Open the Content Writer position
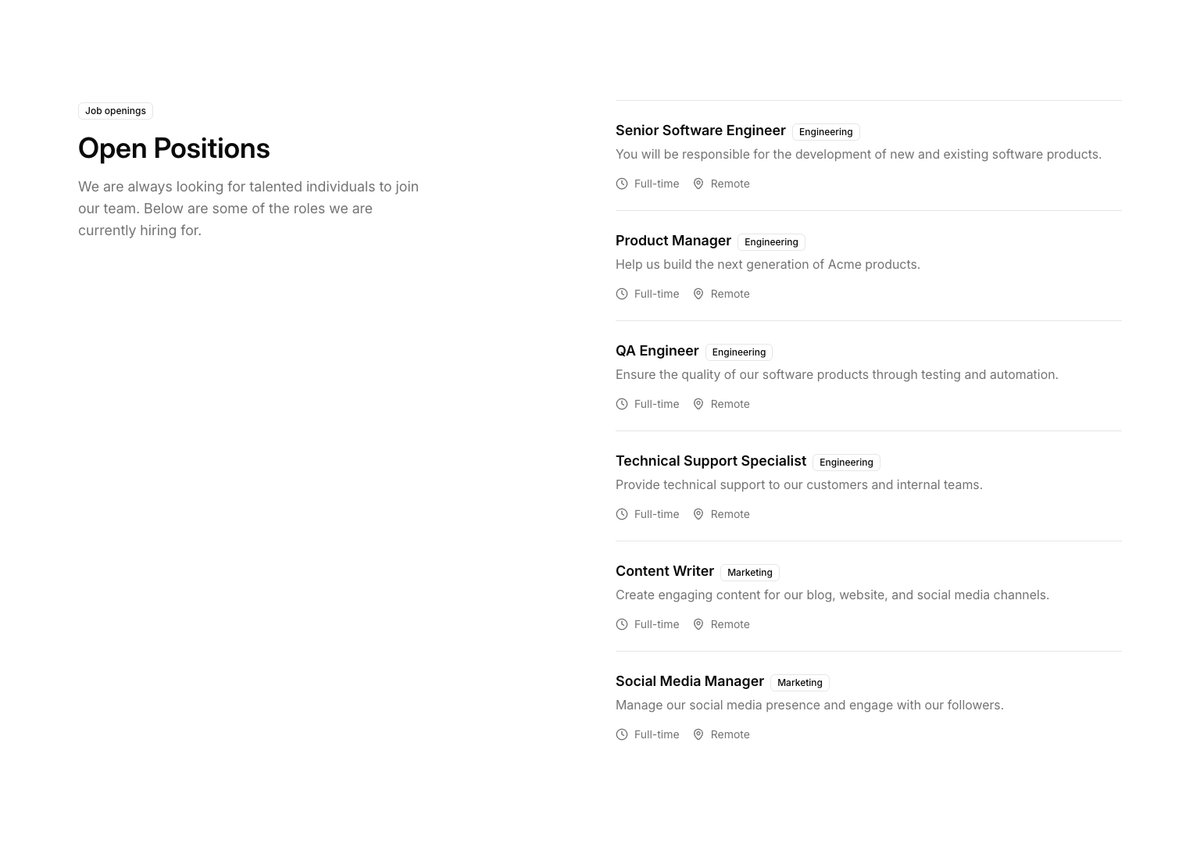The image size is (1200, 861). coord(665,571)
